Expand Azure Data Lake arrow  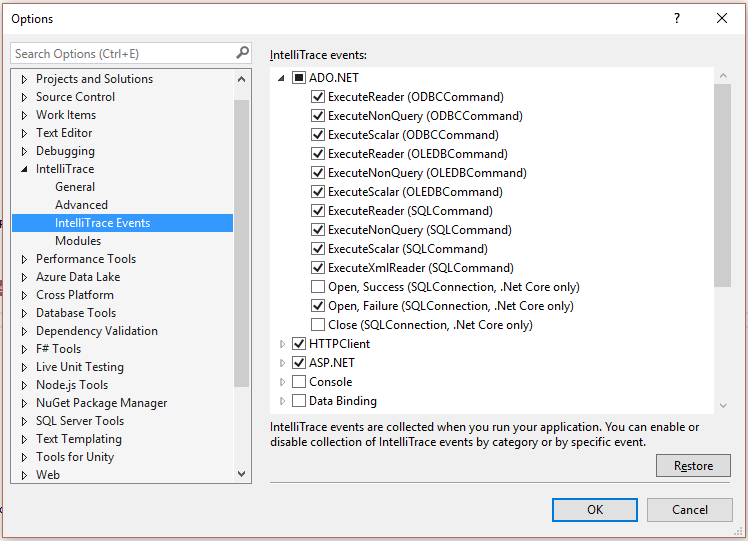(24, 277)
